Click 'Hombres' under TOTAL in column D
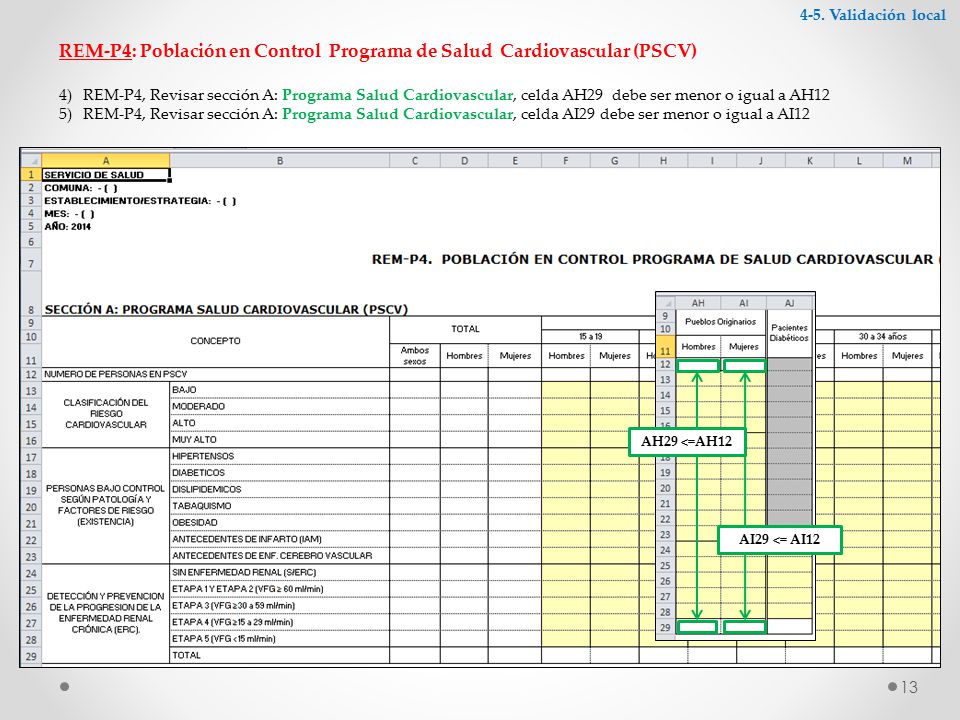960x720 pixels. (464, 356)
